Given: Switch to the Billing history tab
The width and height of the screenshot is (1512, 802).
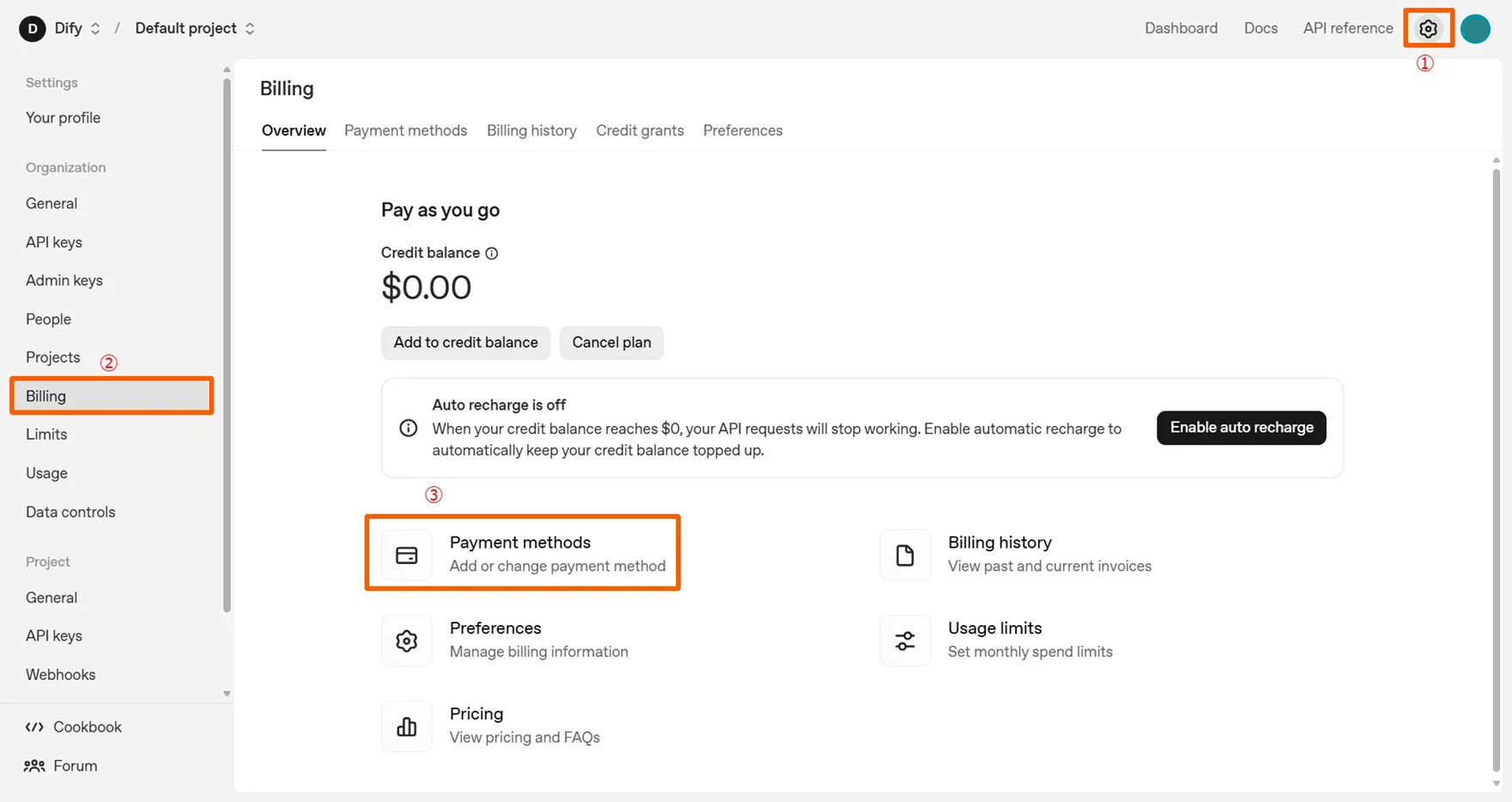Looking at the screenshot, I should [x=531, y=131].
